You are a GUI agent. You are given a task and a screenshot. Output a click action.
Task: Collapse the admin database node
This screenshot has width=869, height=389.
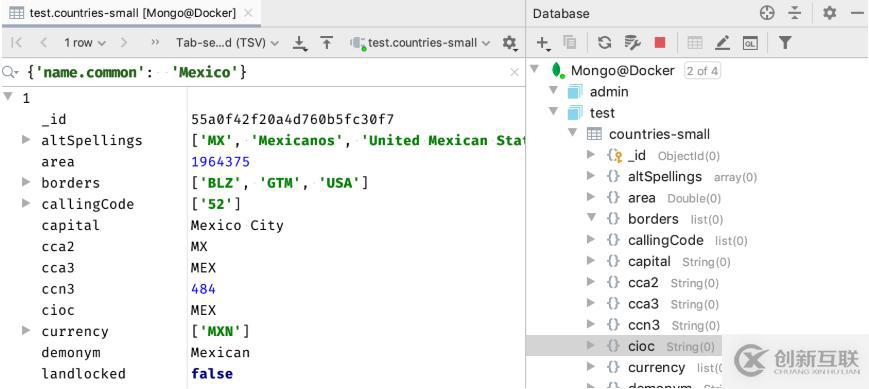[x=553, y=90]
